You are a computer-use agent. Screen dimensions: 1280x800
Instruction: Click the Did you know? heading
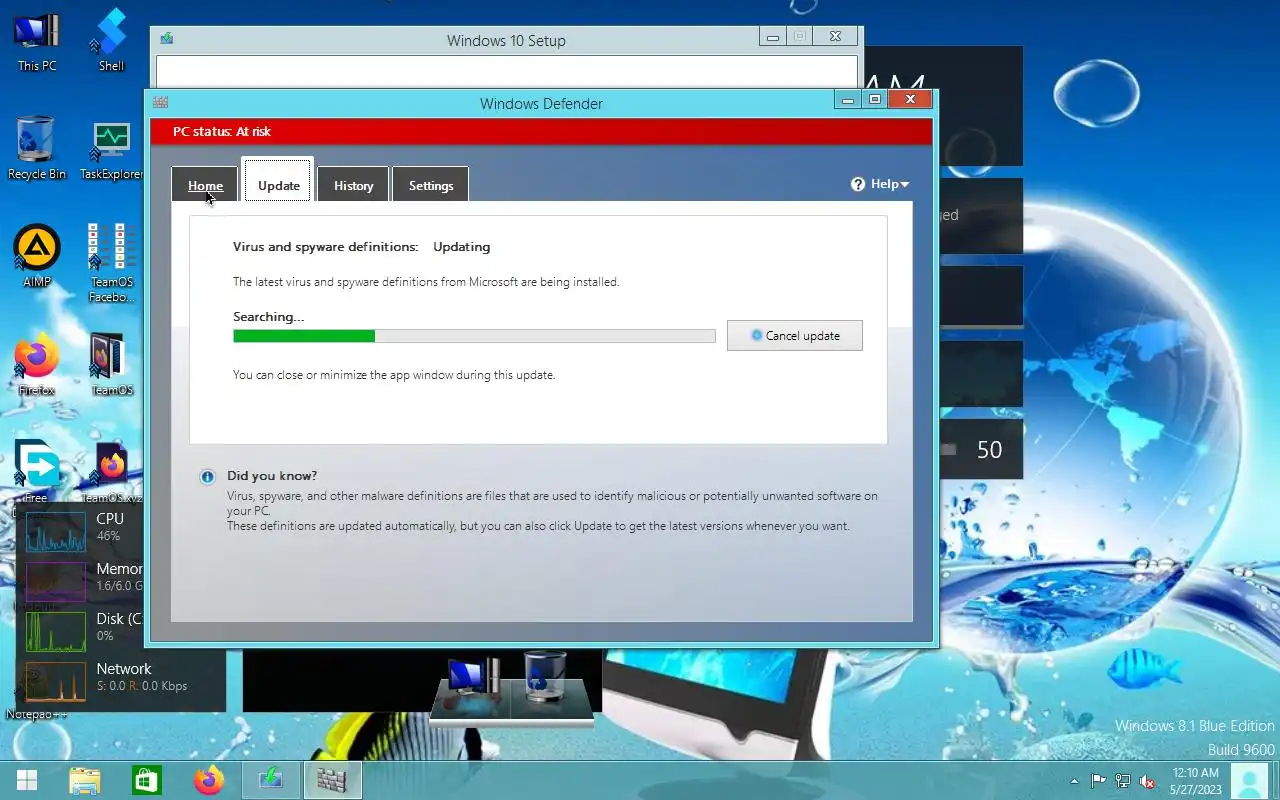(x=272, y=476)
